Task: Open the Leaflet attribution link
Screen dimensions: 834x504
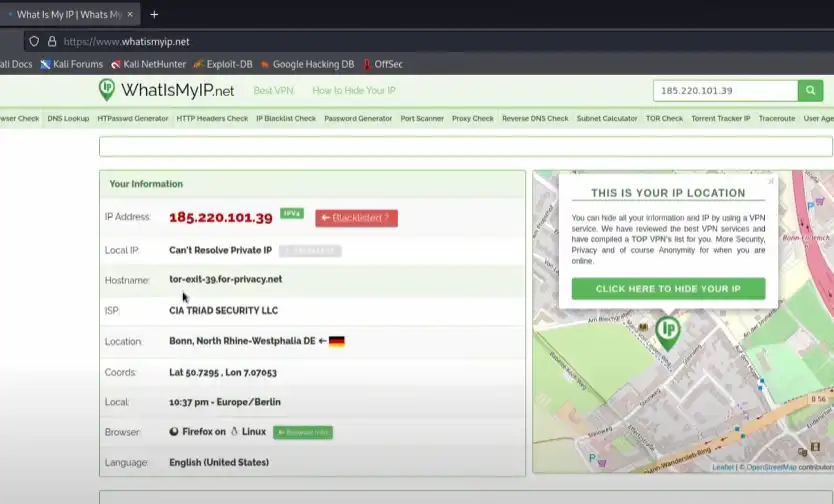Action: (723, 467)
